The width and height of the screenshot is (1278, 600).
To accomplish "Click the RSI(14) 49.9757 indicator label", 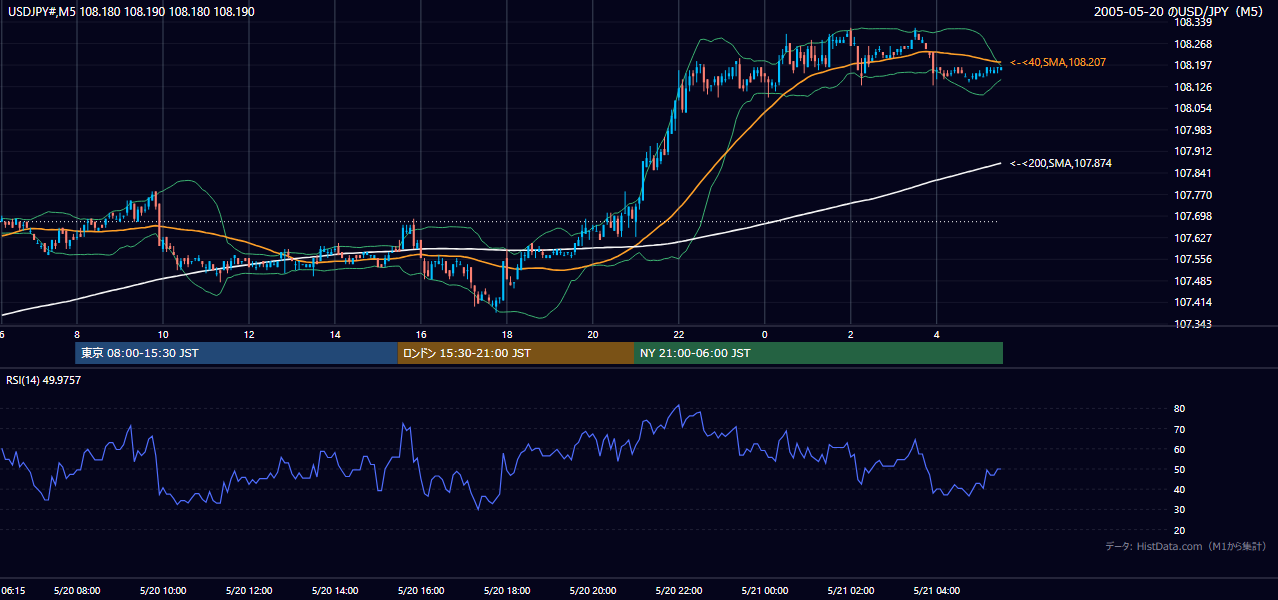I will (44, 380).
